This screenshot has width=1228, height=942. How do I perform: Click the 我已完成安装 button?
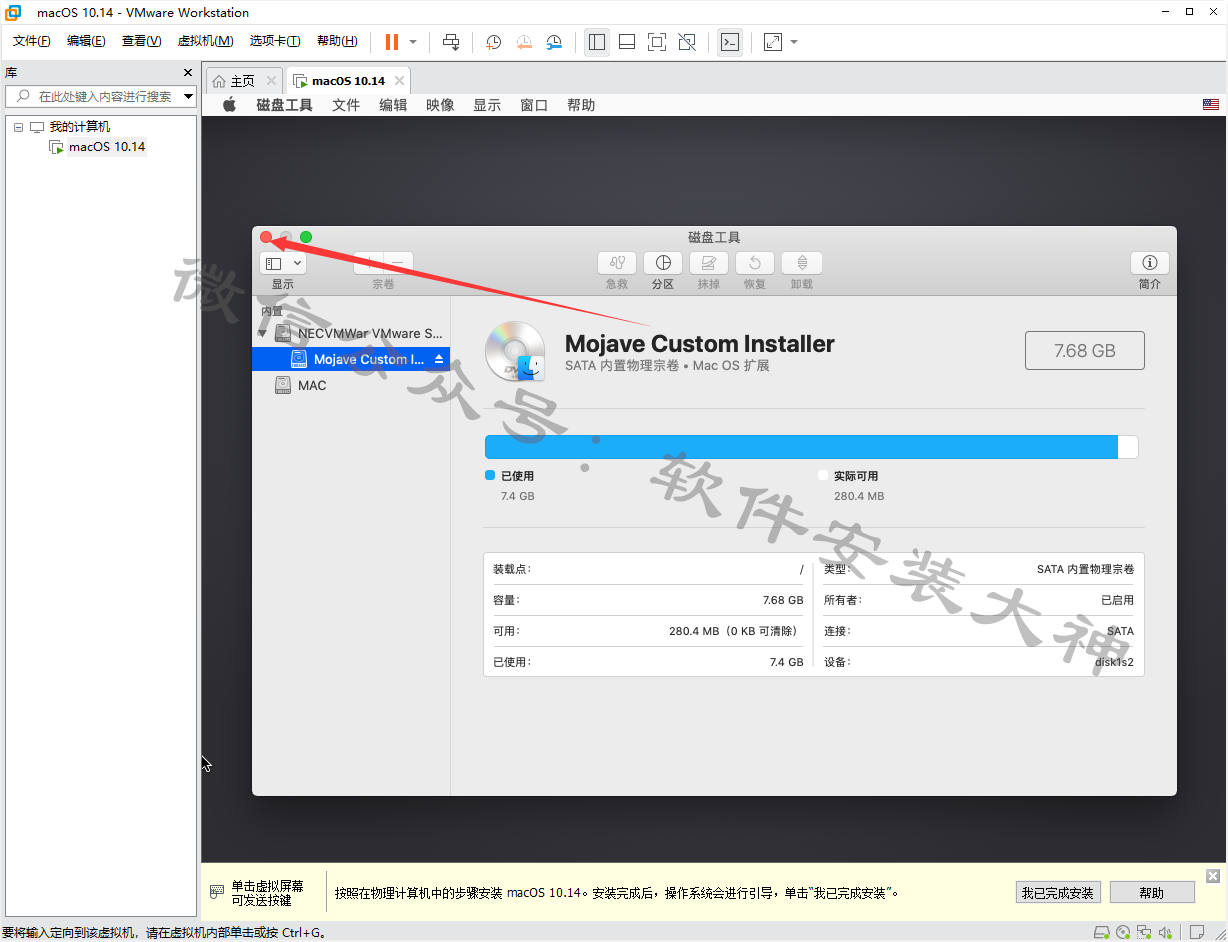click(x=1058, y=892)
